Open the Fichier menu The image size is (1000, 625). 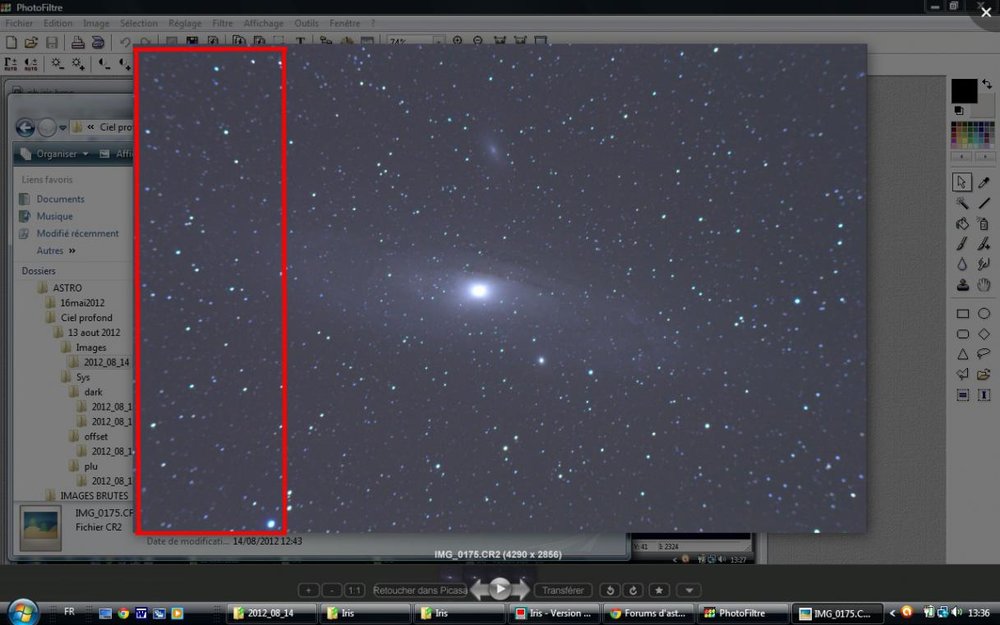(18, 23)
